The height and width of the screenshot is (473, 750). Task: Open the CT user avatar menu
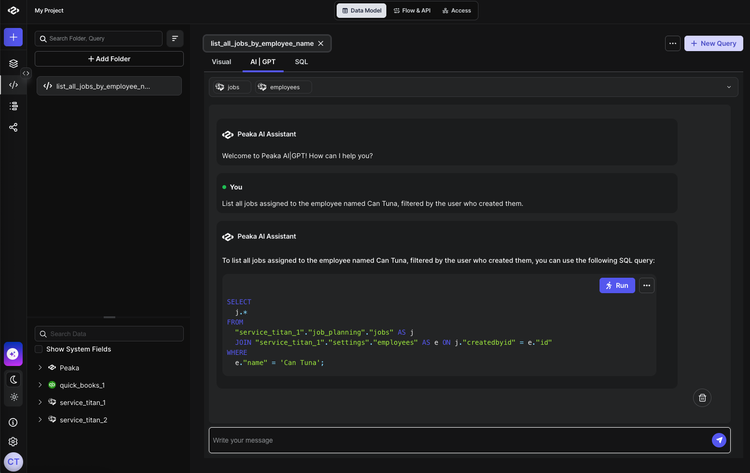[x=13, y=462]
